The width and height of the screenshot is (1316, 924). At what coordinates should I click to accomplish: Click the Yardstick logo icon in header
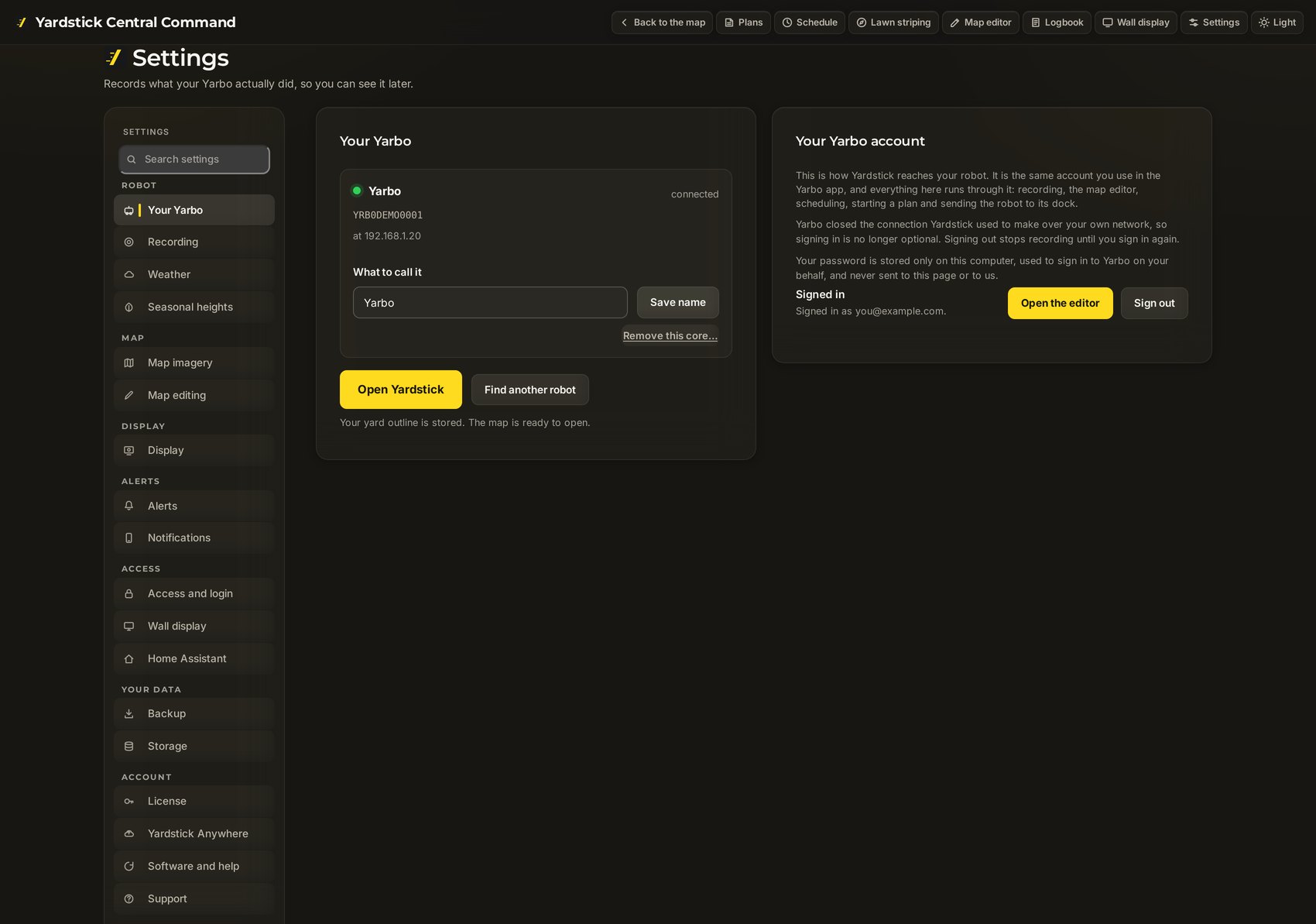(22, 22)
